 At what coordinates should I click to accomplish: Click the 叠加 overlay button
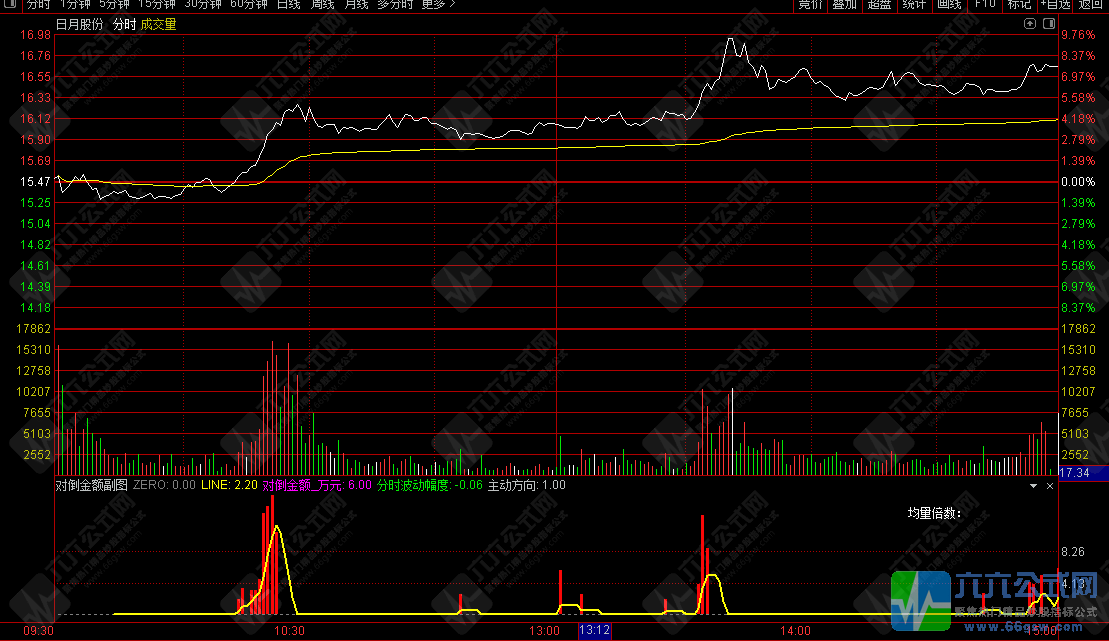[844, 5]
